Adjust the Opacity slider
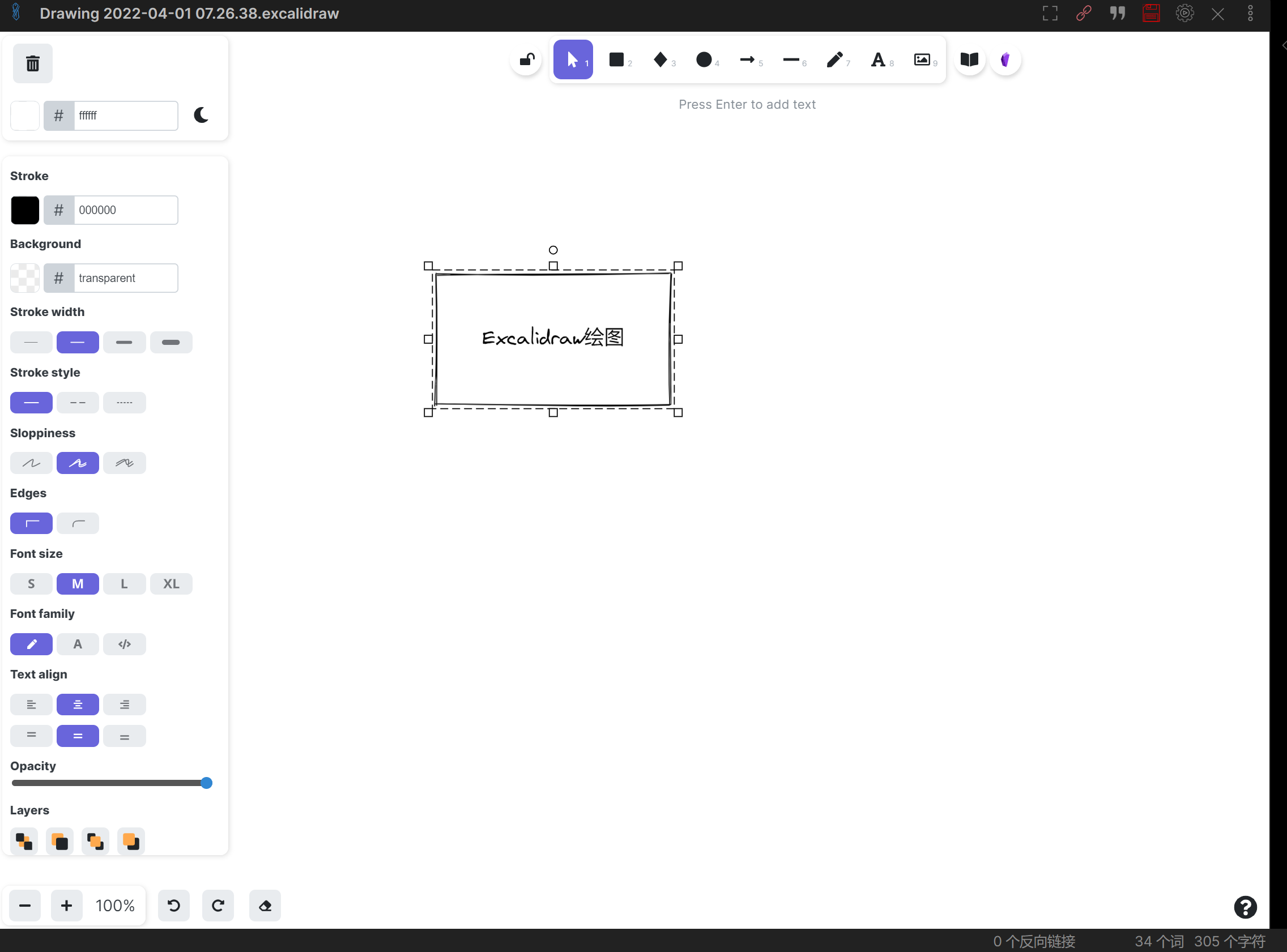Image resolution: width=1287 pixels, height=952 pixels. (206, 782)
